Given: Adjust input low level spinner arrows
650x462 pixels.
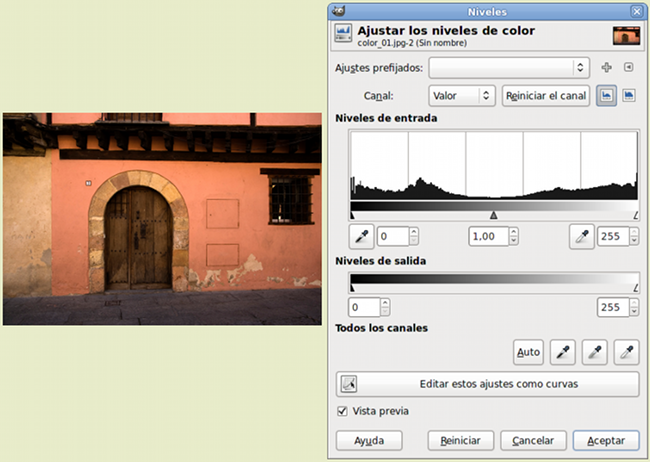Looking at the screenshot, I should tap(414, 236).
